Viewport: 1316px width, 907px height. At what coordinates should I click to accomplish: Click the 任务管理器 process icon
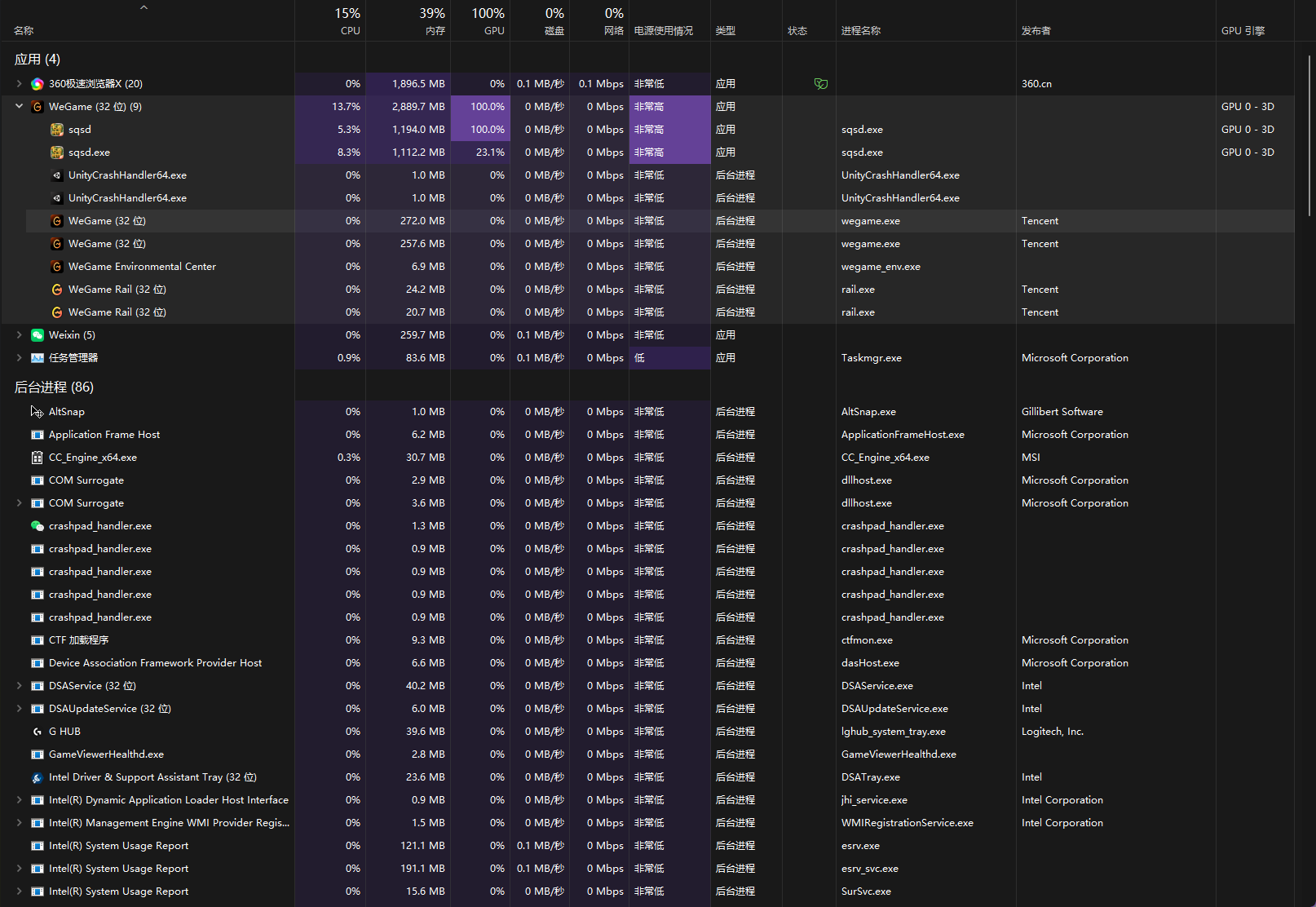point(37,358)
